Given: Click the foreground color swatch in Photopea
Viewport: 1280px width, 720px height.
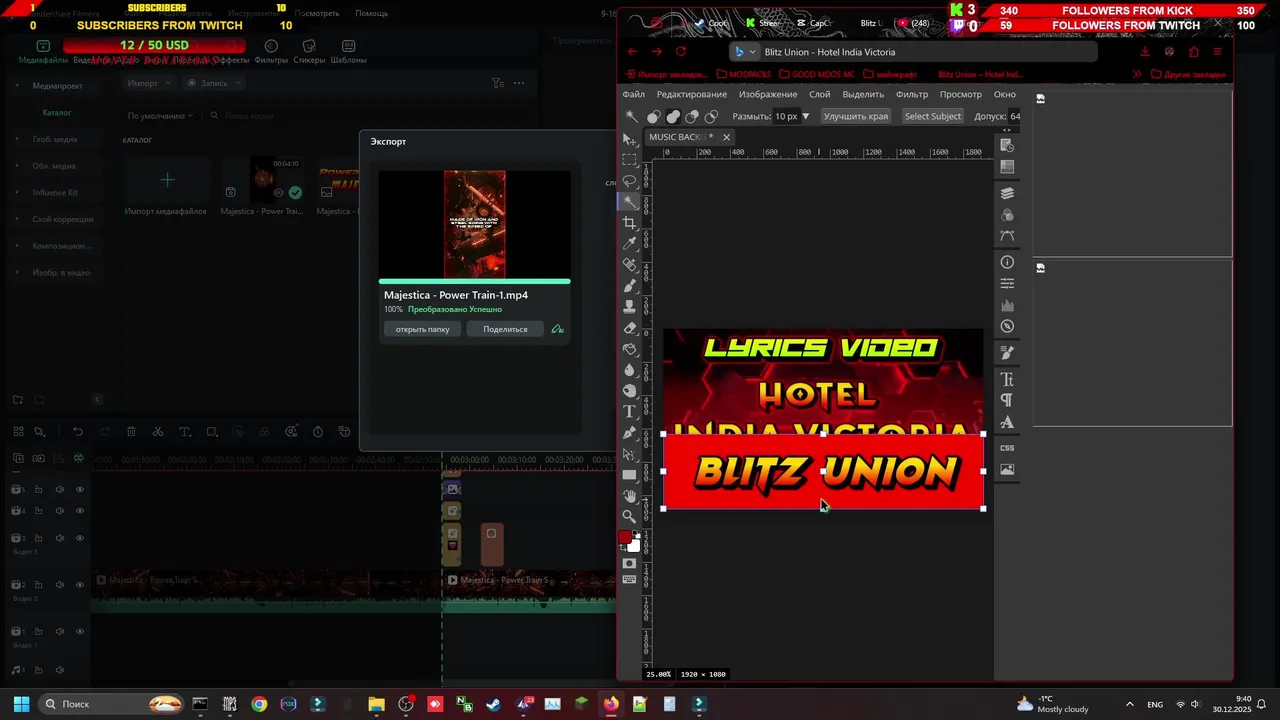Looking at the screenshot, I should [x=625, y=538].
